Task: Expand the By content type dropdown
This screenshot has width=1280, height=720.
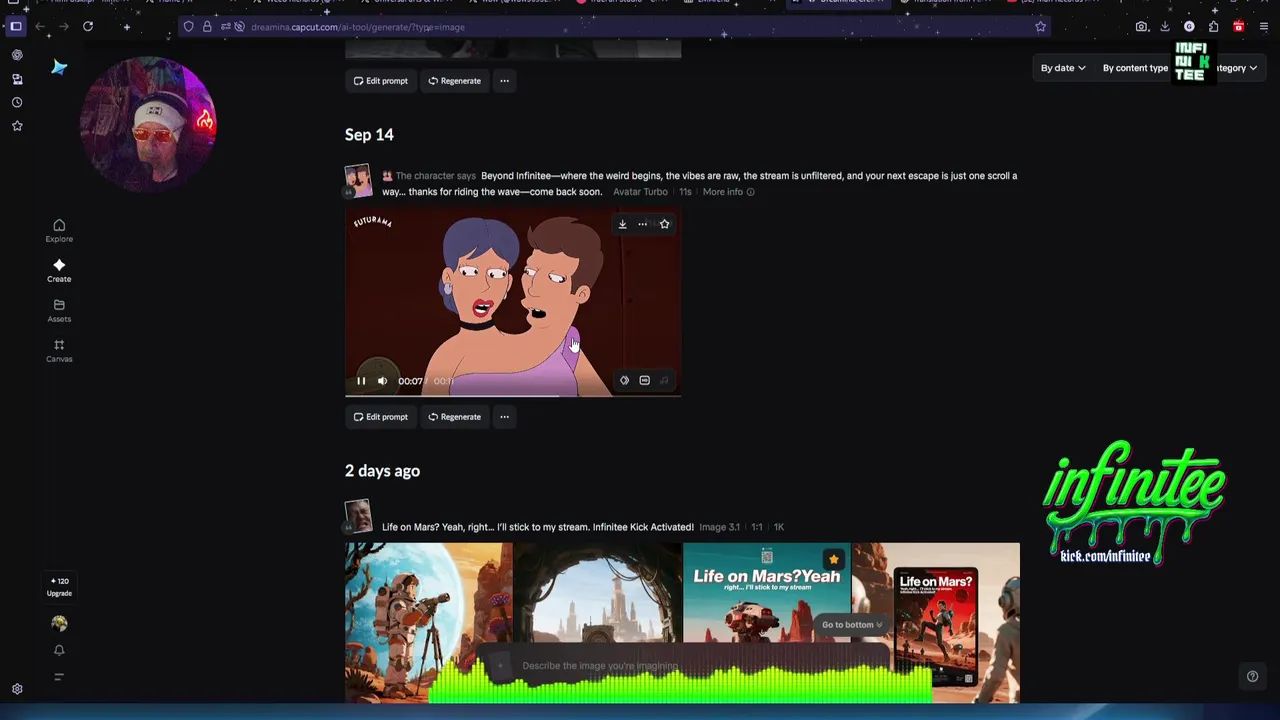Action: (x=1135, y=68)
